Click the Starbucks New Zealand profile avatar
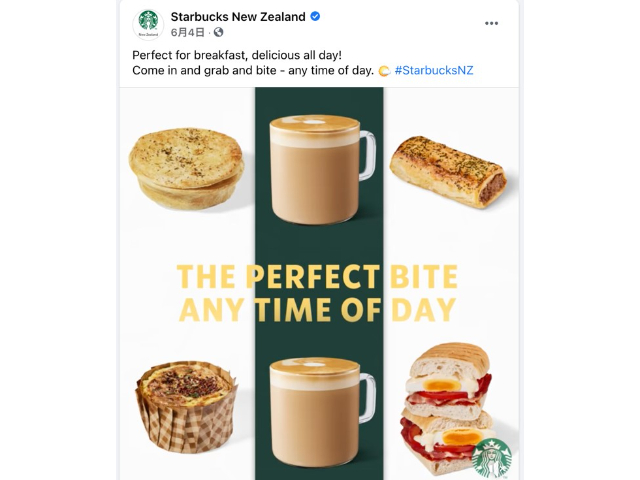Image resolution: width=640 pixels, height=480 pixels. [148, 24]
